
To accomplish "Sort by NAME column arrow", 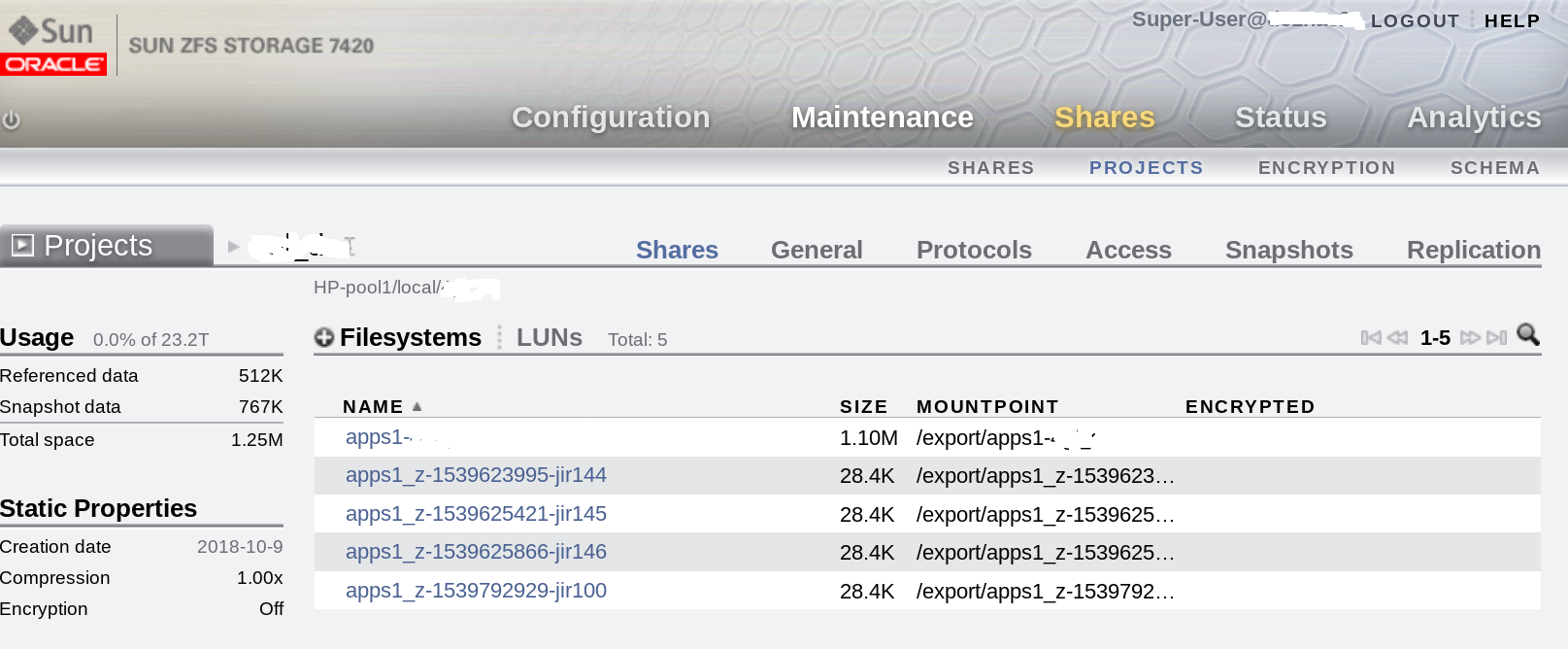I will [417, 407].
